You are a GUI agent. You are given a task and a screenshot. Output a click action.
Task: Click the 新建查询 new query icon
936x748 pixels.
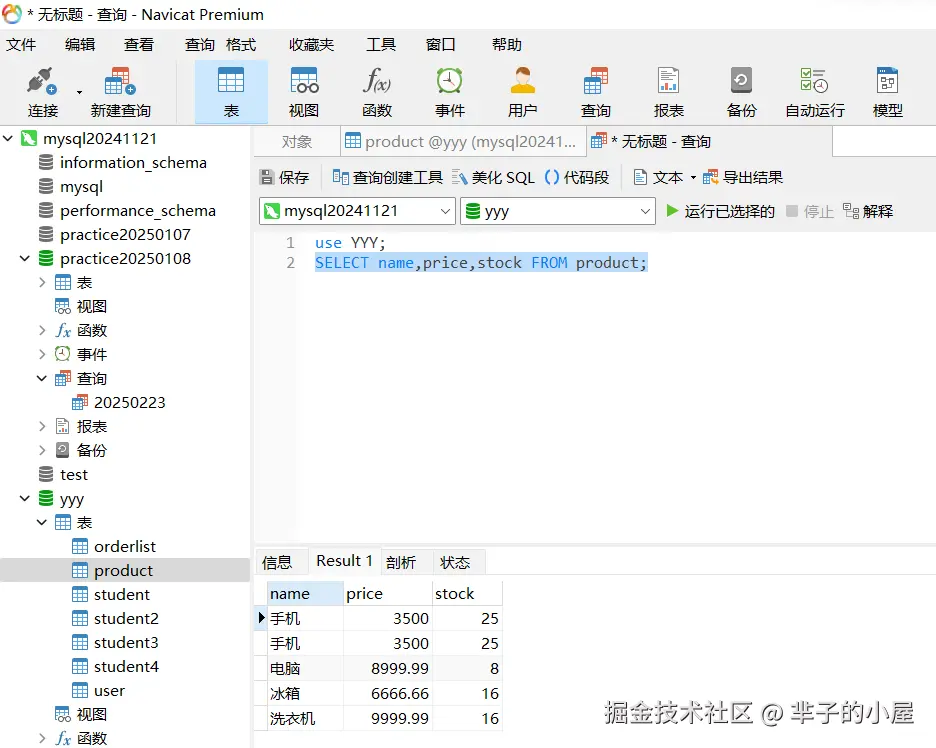[120, 92]
